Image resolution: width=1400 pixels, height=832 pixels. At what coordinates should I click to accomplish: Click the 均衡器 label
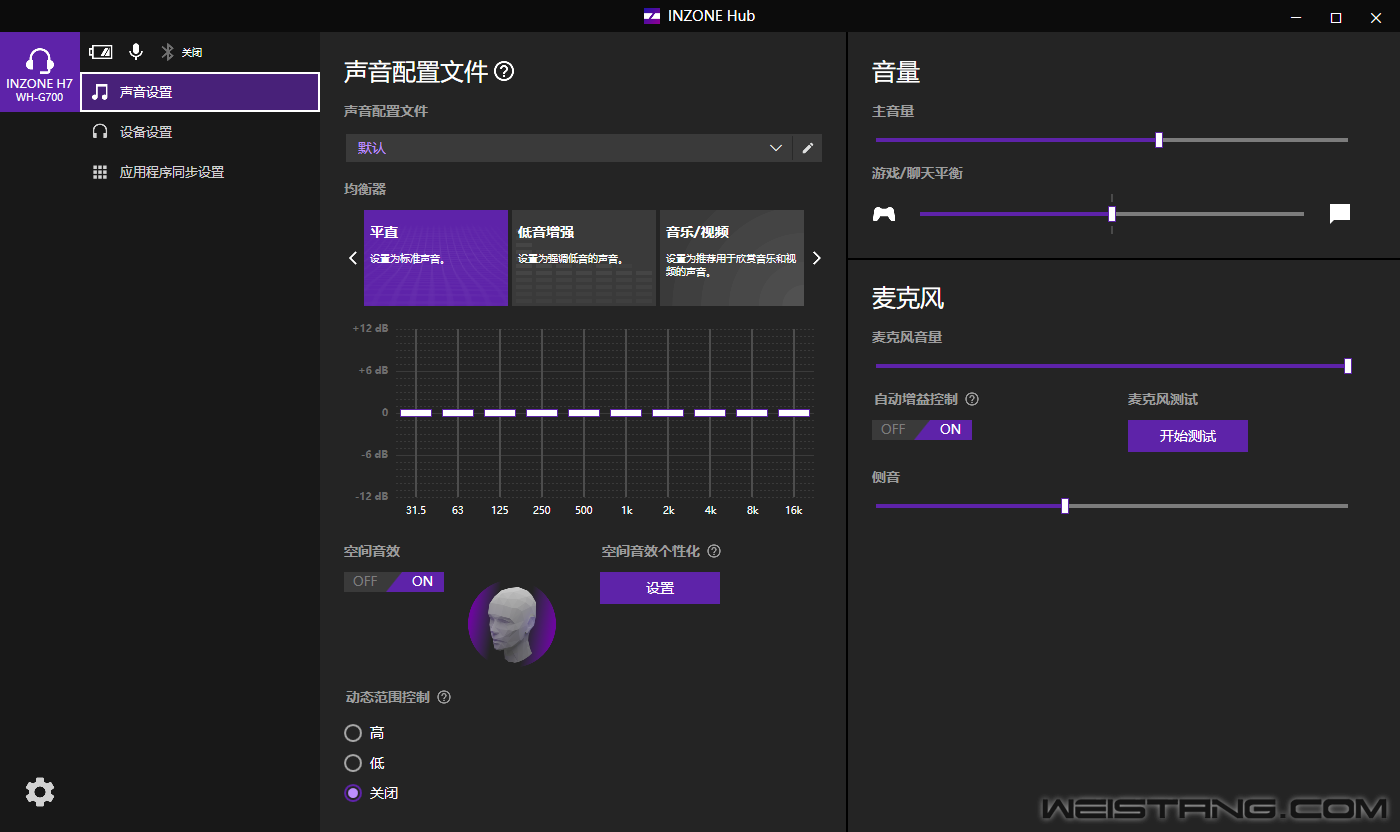tap(365, 189)
